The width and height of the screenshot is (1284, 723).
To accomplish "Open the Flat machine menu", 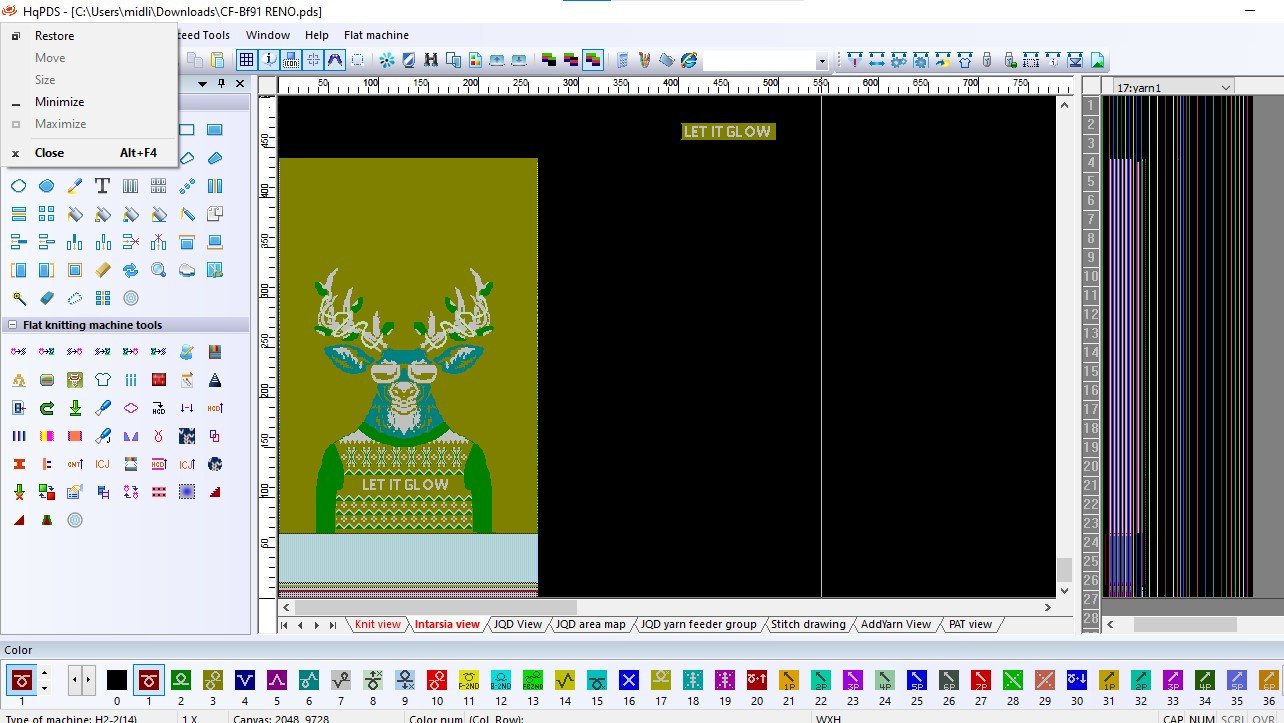I will click(376, 35).
